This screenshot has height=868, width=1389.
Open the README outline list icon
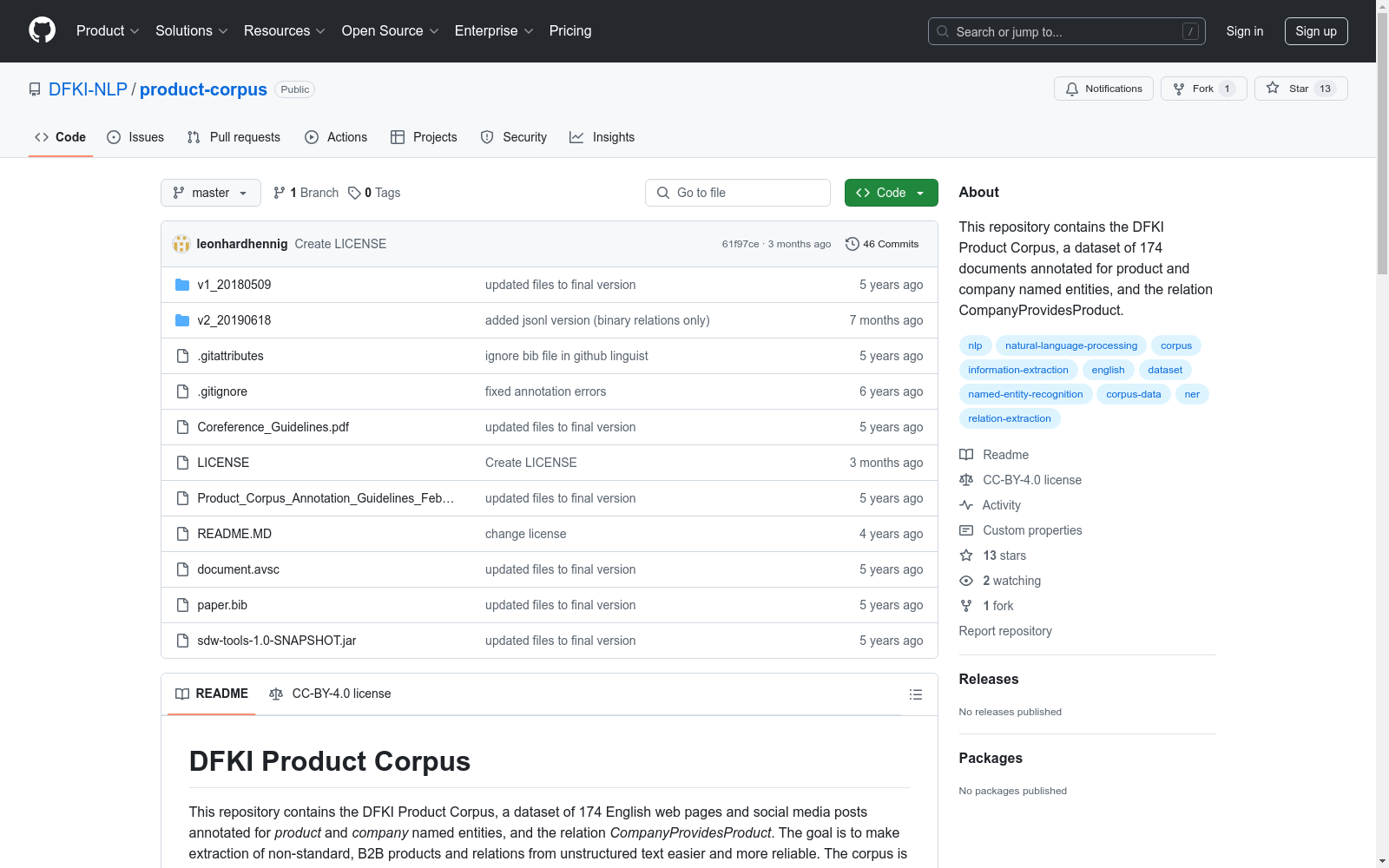(915, 694)
